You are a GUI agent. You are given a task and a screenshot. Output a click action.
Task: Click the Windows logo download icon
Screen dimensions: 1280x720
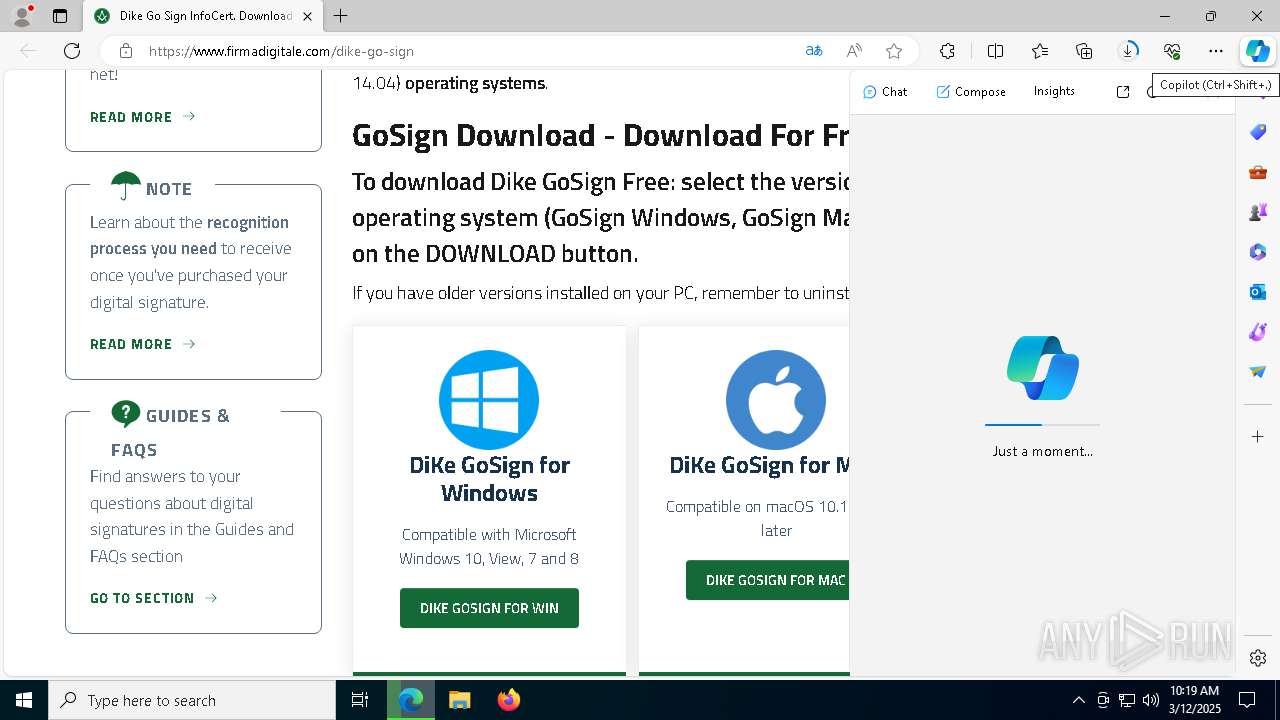[x=489, y=400]
